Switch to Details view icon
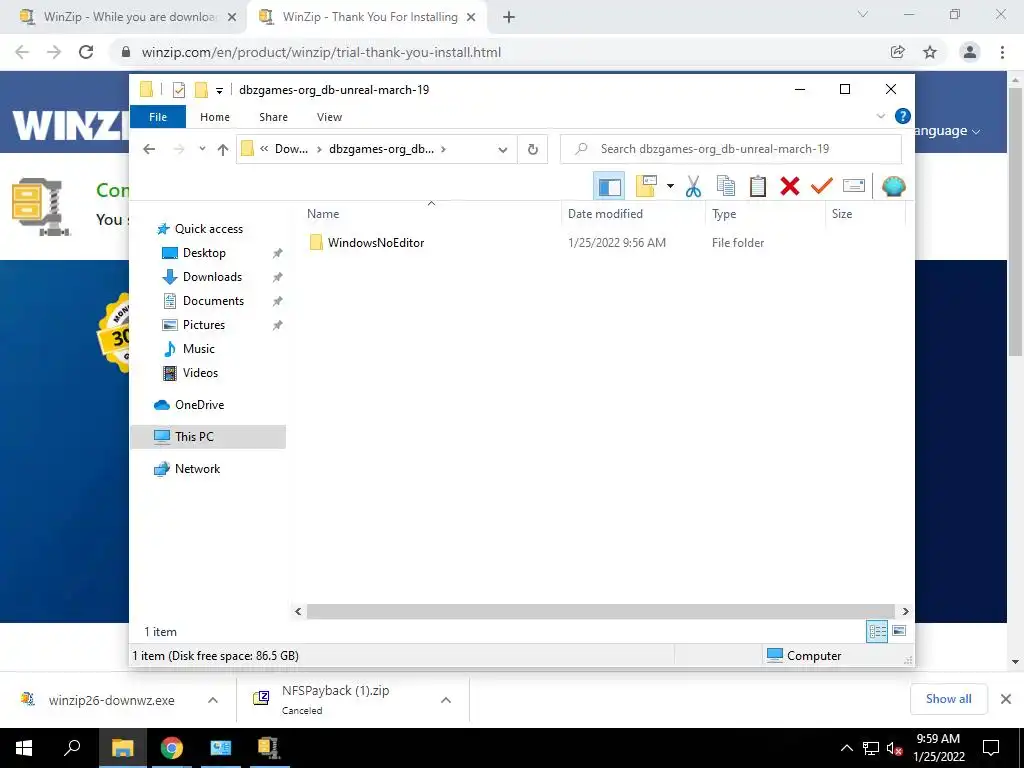This screenshot has width=1024, height=768. (877, 632)
